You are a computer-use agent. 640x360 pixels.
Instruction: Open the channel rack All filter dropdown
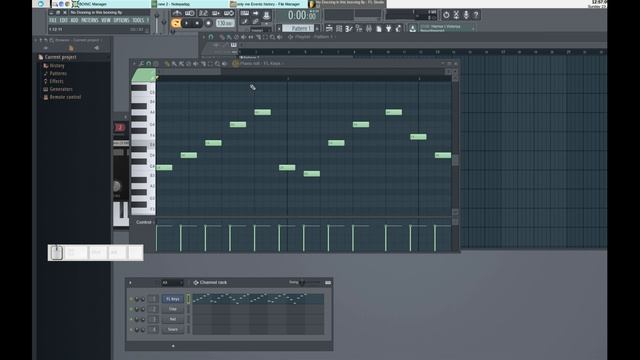tap(172, 282)
